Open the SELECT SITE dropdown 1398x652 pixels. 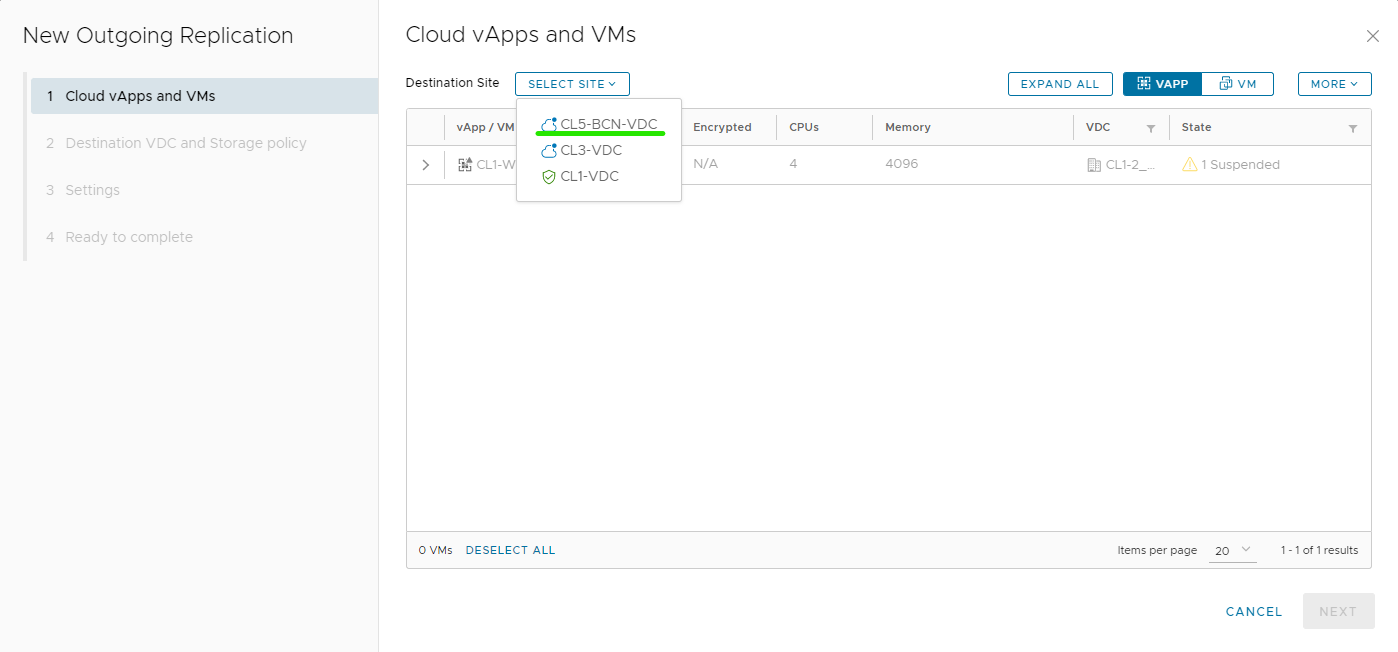(x=572, y=84)
